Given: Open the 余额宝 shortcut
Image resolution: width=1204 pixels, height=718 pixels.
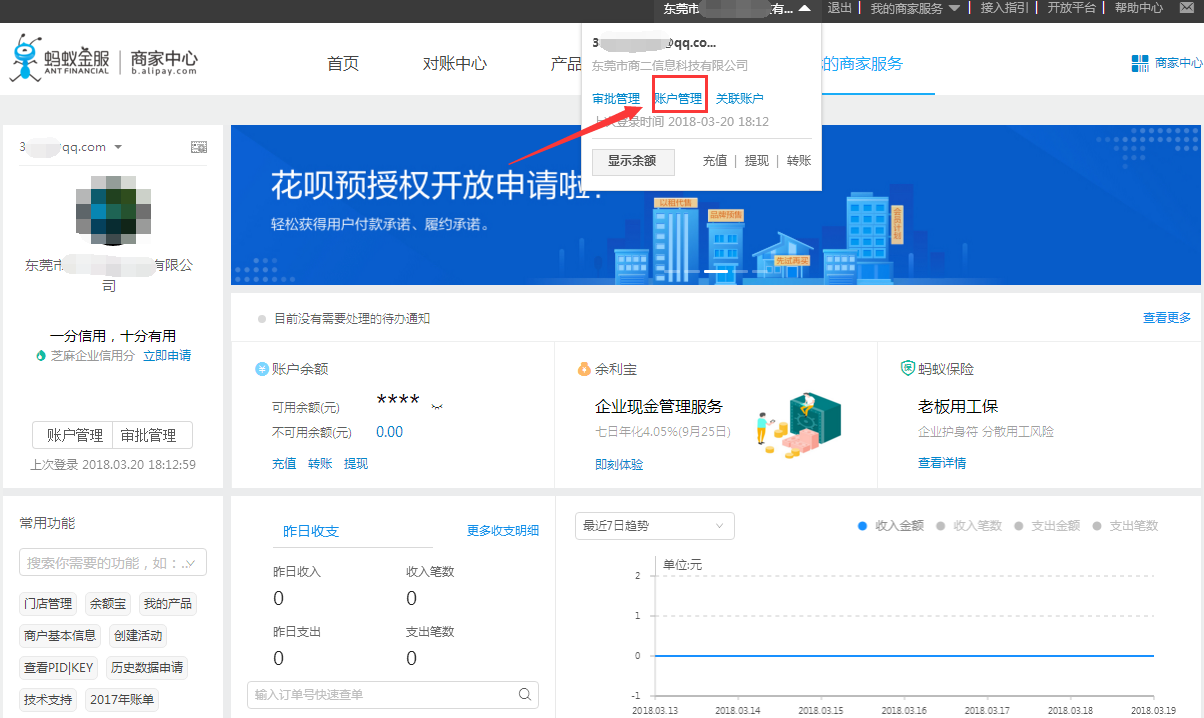Looking at the screenshot, I should 108,604.
